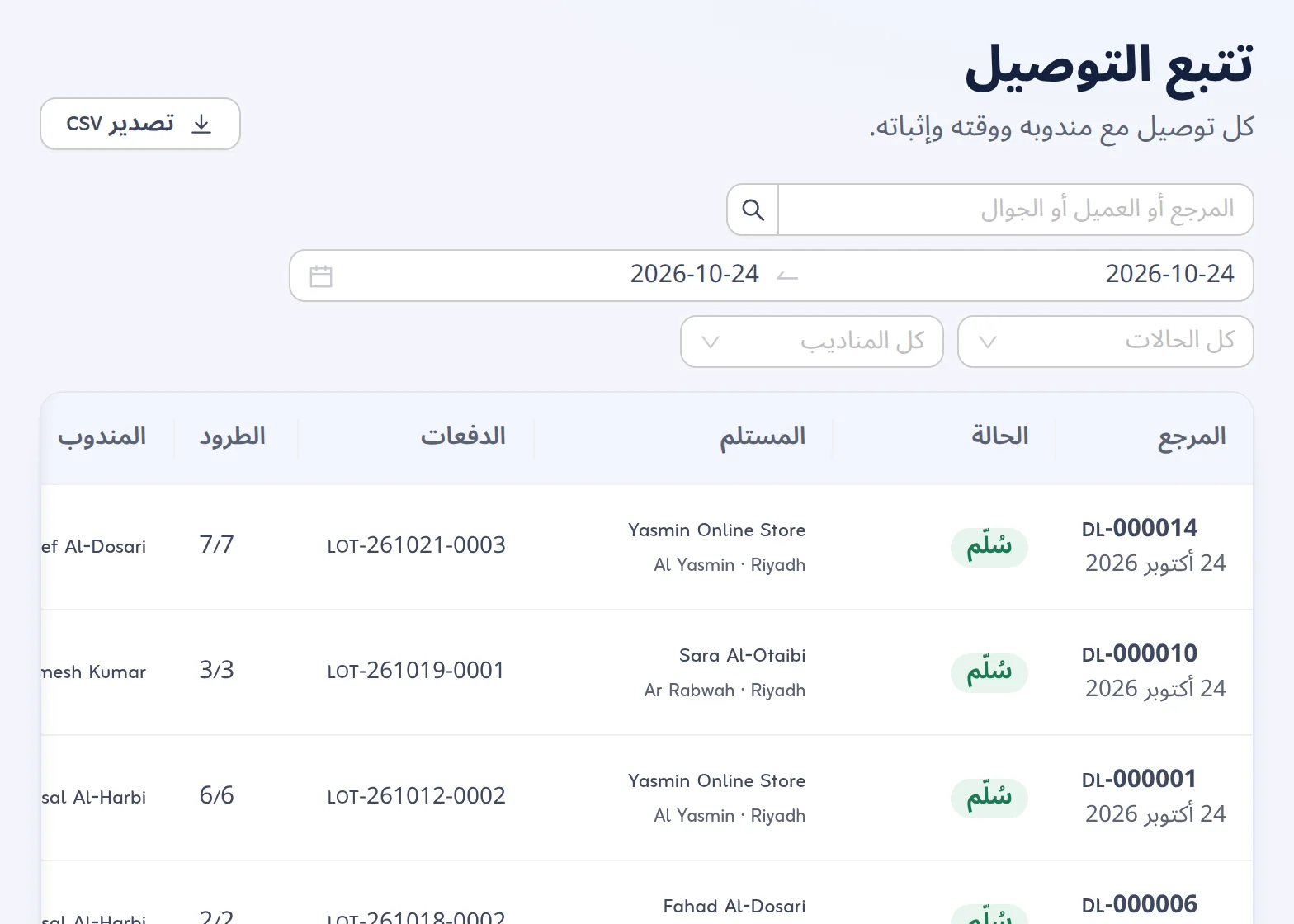Click status badge سُلّم for DL-000010
1294x924 pixels.
tap(989, 672)
